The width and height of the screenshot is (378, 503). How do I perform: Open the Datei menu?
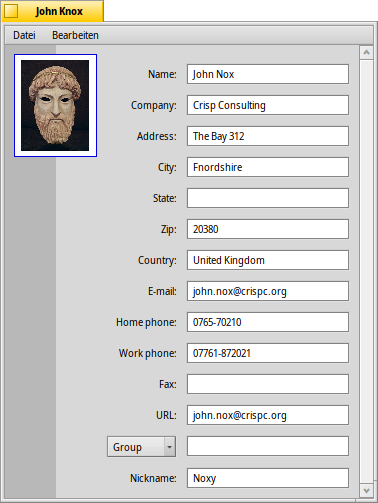(x=24, y=35)
